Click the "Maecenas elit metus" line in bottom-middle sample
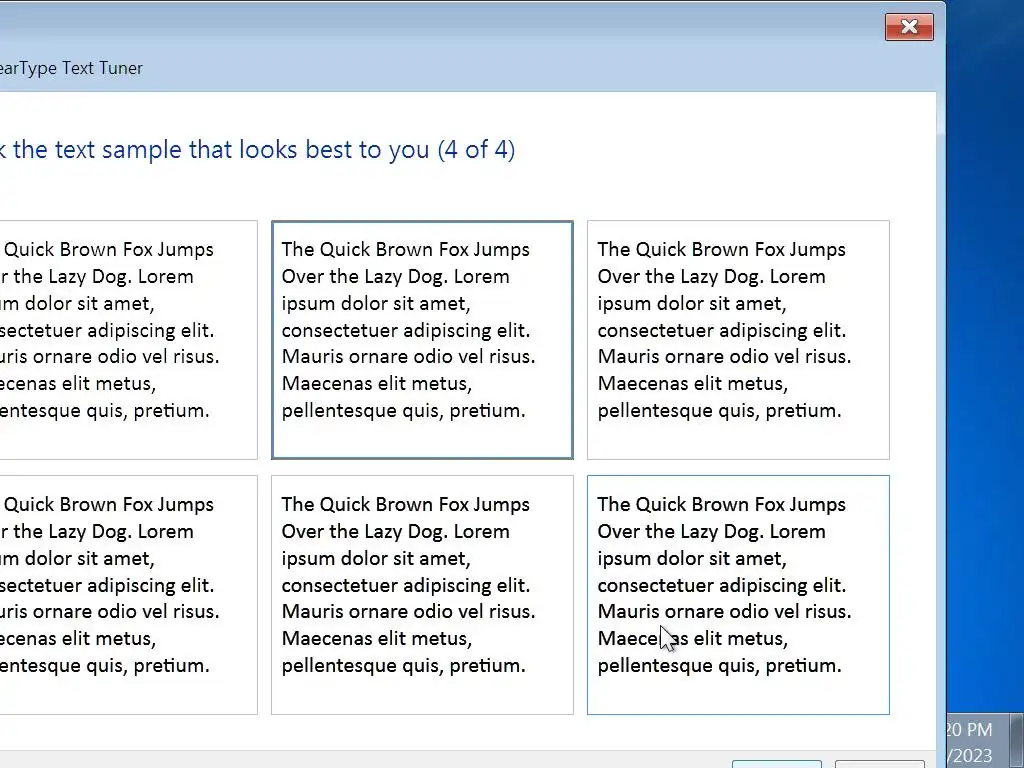 [x=377, y=638]
